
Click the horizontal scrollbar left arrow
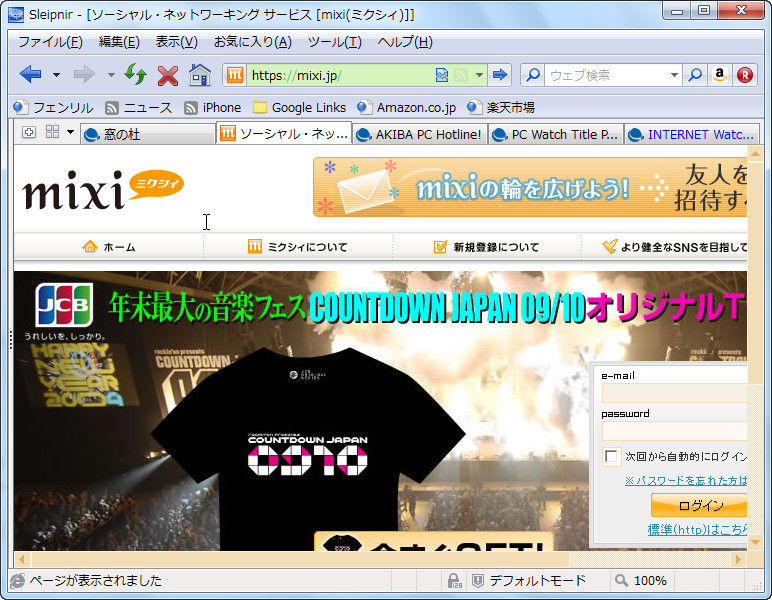[21, 559]
